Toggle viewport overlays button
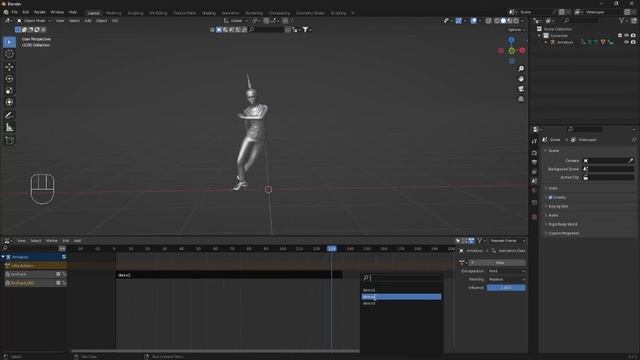This screenshot has height=360, width=640. pyautogui.click(x=473, y=21)
